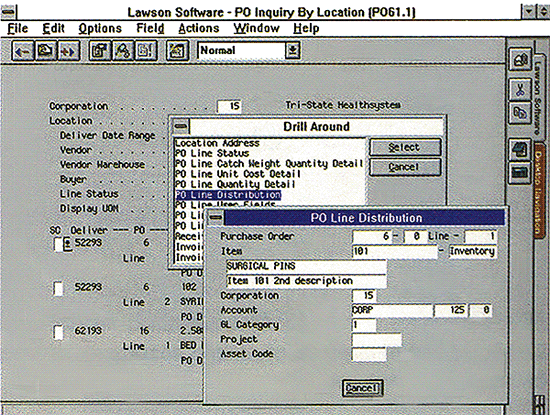Select PO Line Unit Cost Detail
Viewport: 550px width, 415px height.
237,174
